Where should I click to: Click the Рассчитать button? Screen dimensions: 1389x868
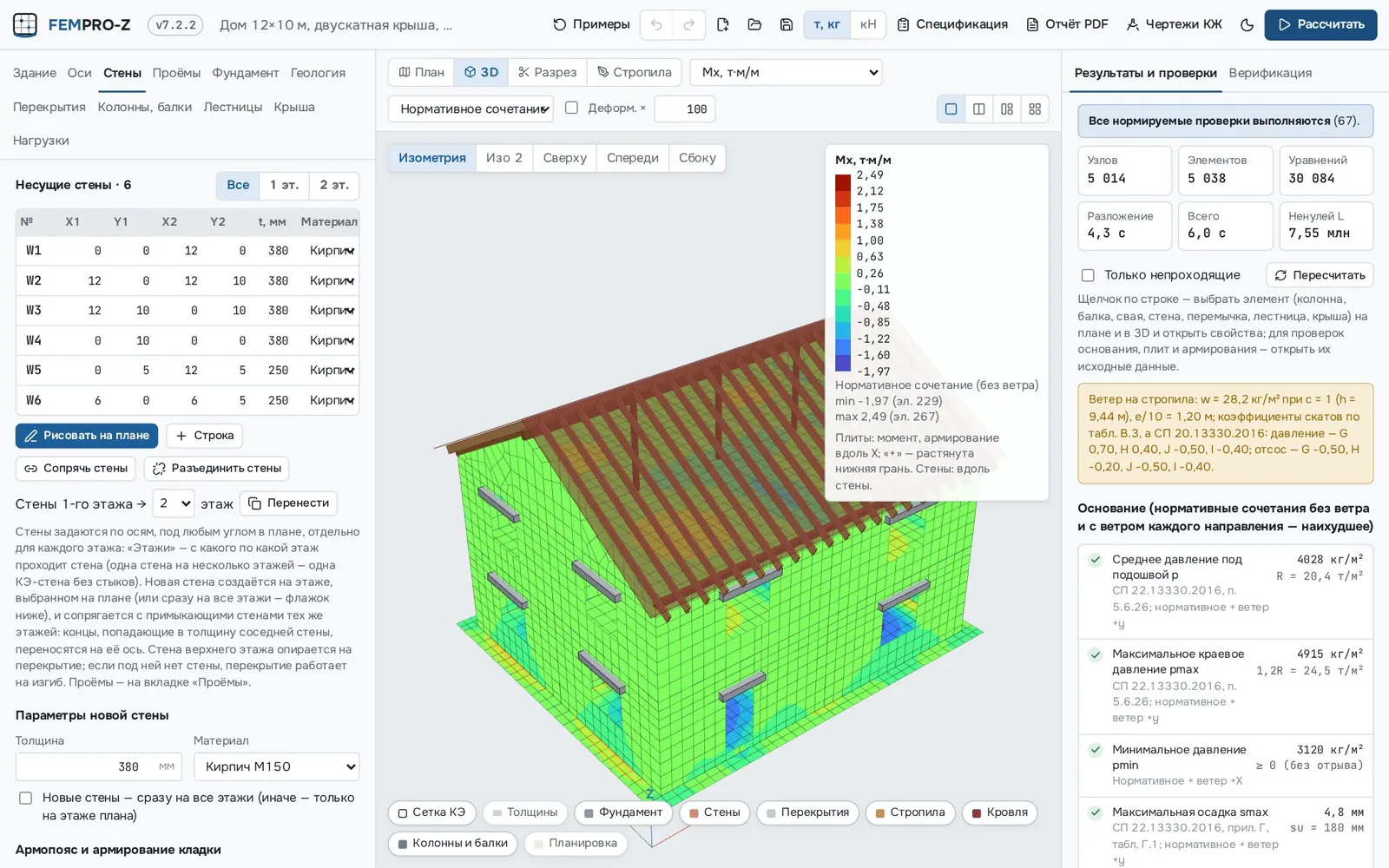click(x=1320, y=25)
